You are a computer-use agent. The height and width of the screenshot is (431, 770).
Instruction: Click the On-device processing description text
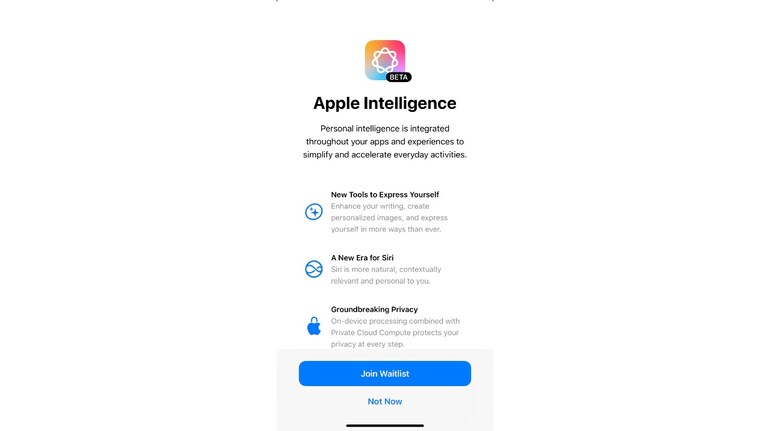(395, 332)
